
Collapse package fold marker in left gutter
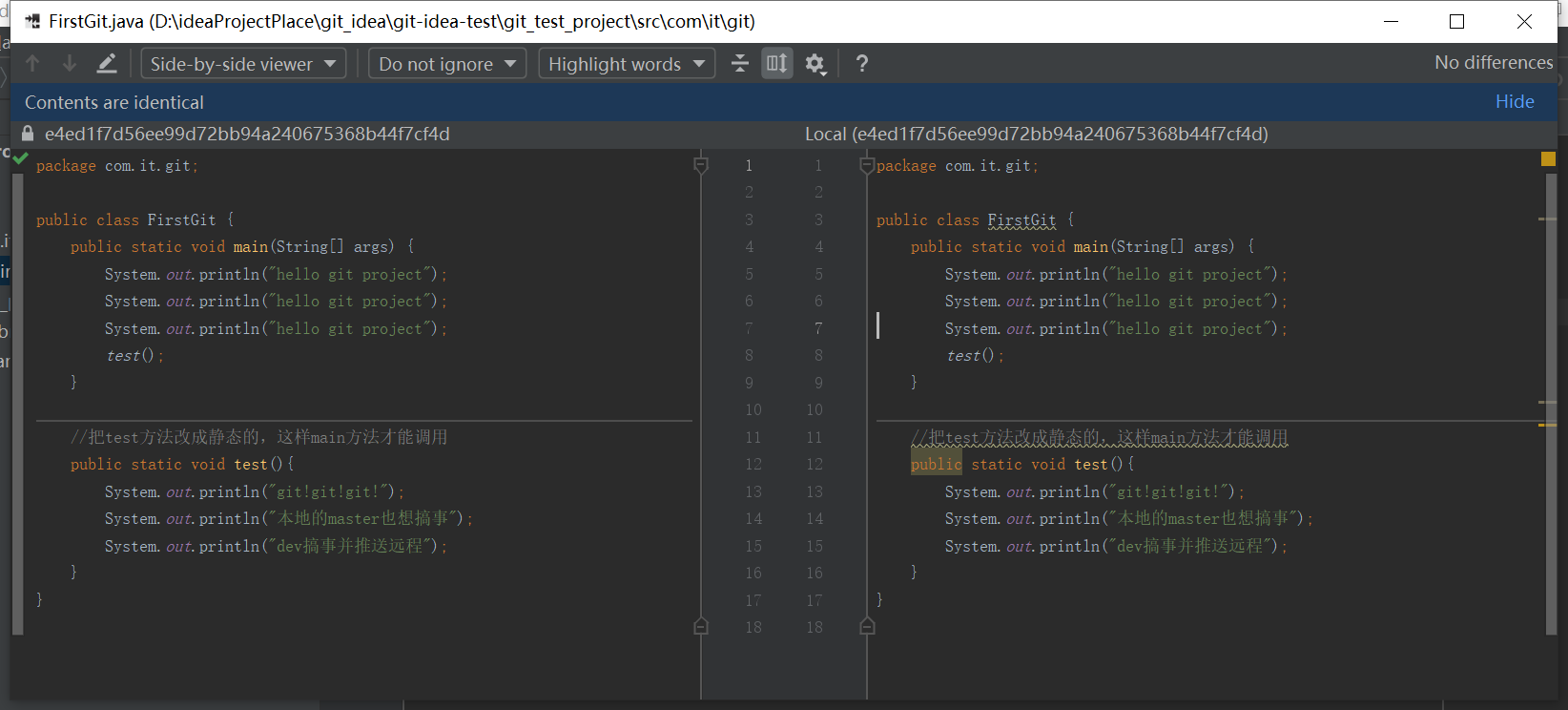pyautogui.click(x=701, y=165)
